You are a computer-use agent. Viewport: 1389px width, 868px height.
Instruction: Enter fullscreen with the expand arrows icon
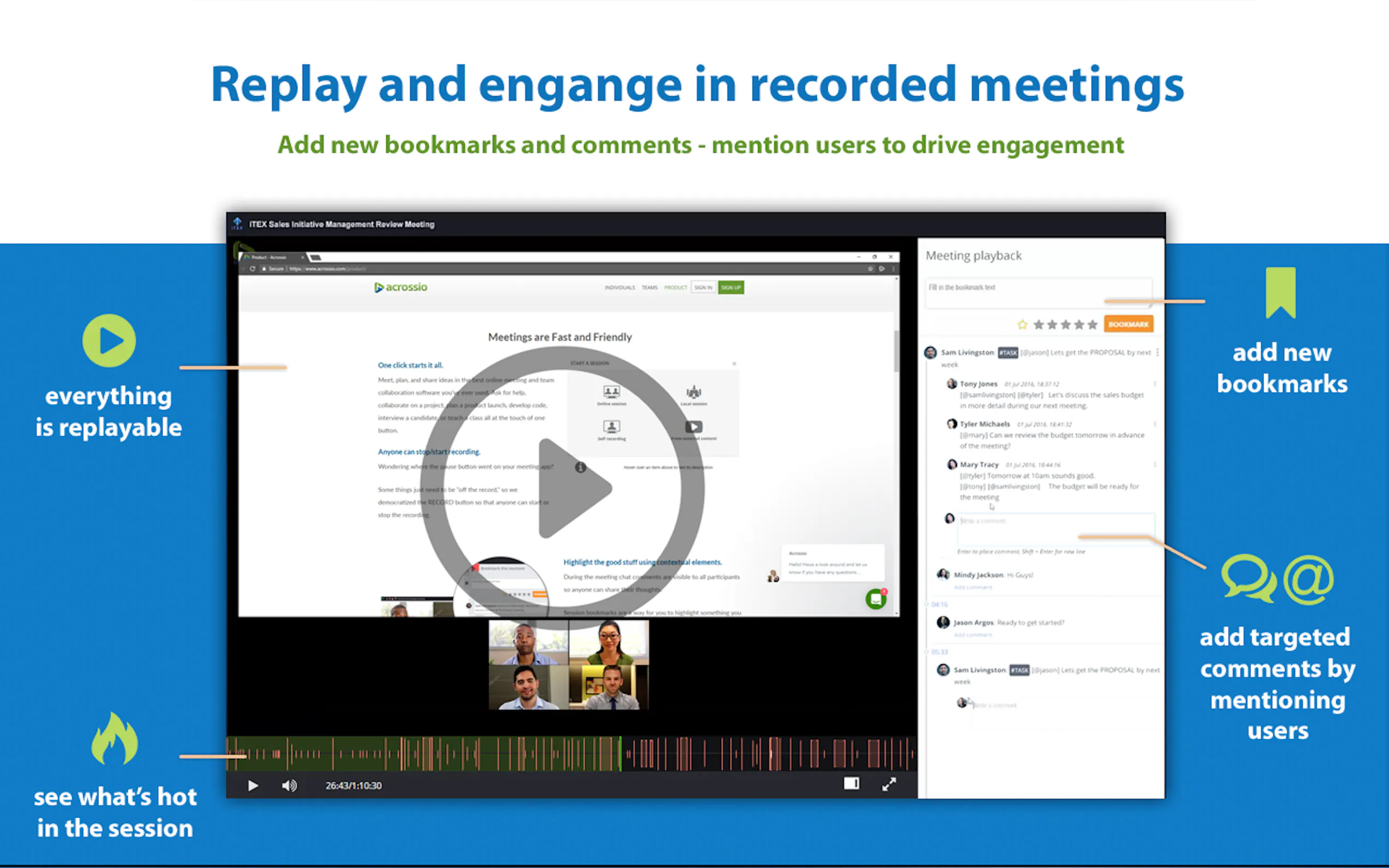(x=889, y=784)
